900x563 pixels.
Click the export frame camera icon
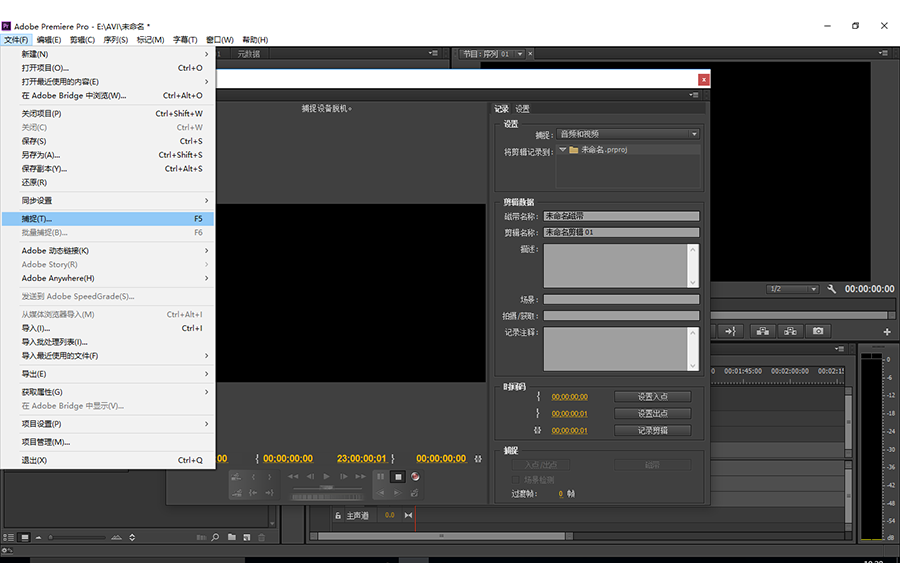point(818,331)
